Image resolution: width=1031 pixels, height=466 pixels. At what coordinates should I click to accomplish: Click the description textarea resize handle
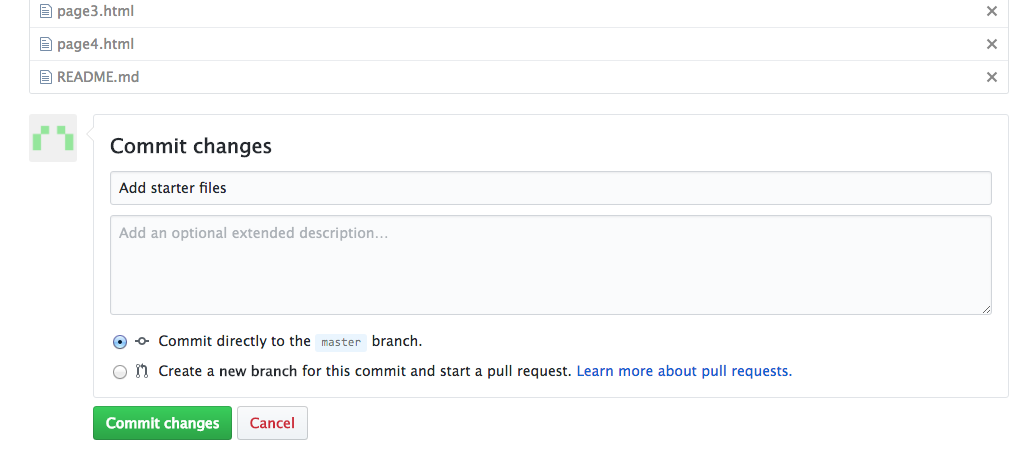click(986, 309)
